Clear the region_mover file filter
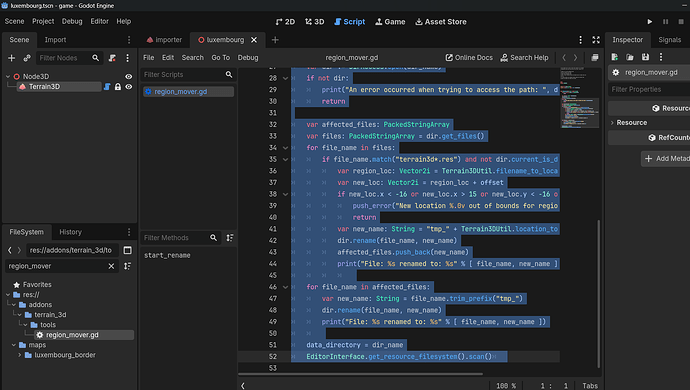Image resolution: width=690 pixels, height=390 pixels. [x=111, y=266]
